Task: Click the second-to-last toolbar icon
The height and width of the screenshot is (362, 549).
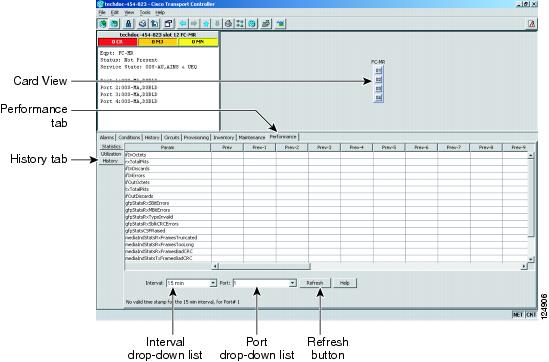Action: coord(266,23)
